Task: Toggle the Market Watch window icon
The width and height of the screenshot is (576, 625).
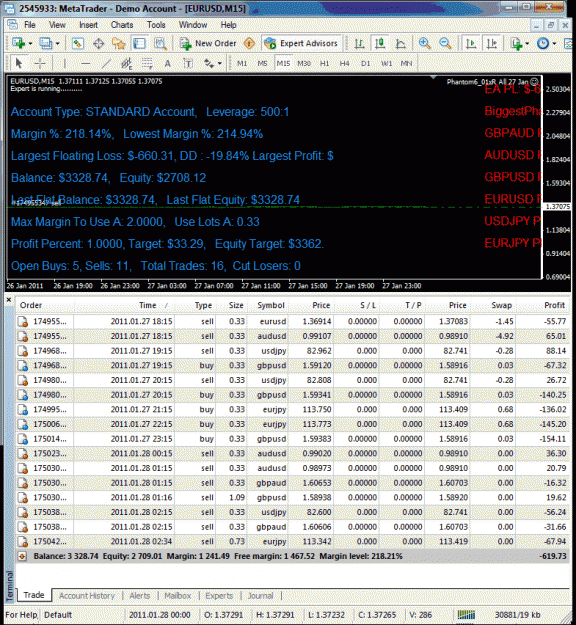Action: tap(77, 43)
